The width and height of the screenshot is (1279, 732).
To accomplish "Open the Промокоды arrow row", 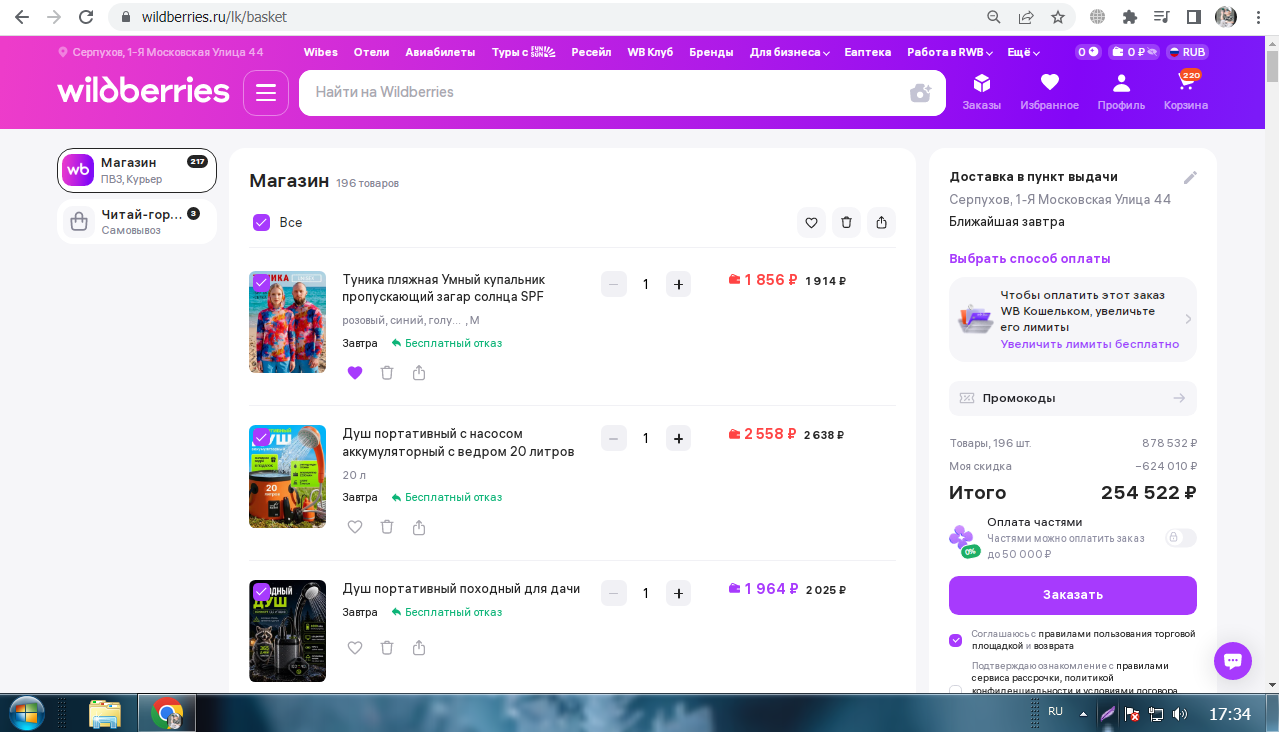I will [1072, 398].
